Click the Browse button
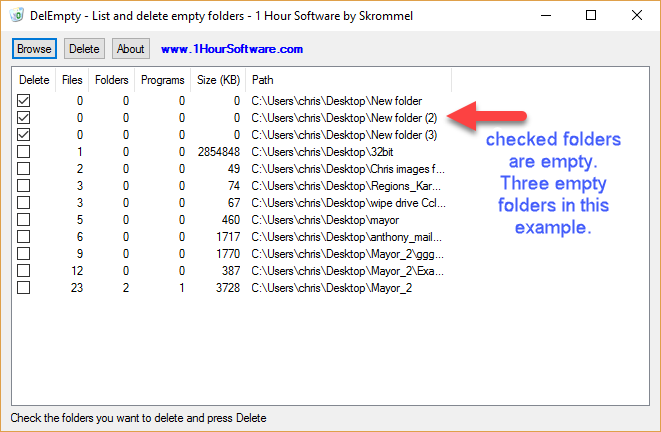Screen dimensions: 661x432 [x=34, y=49]
